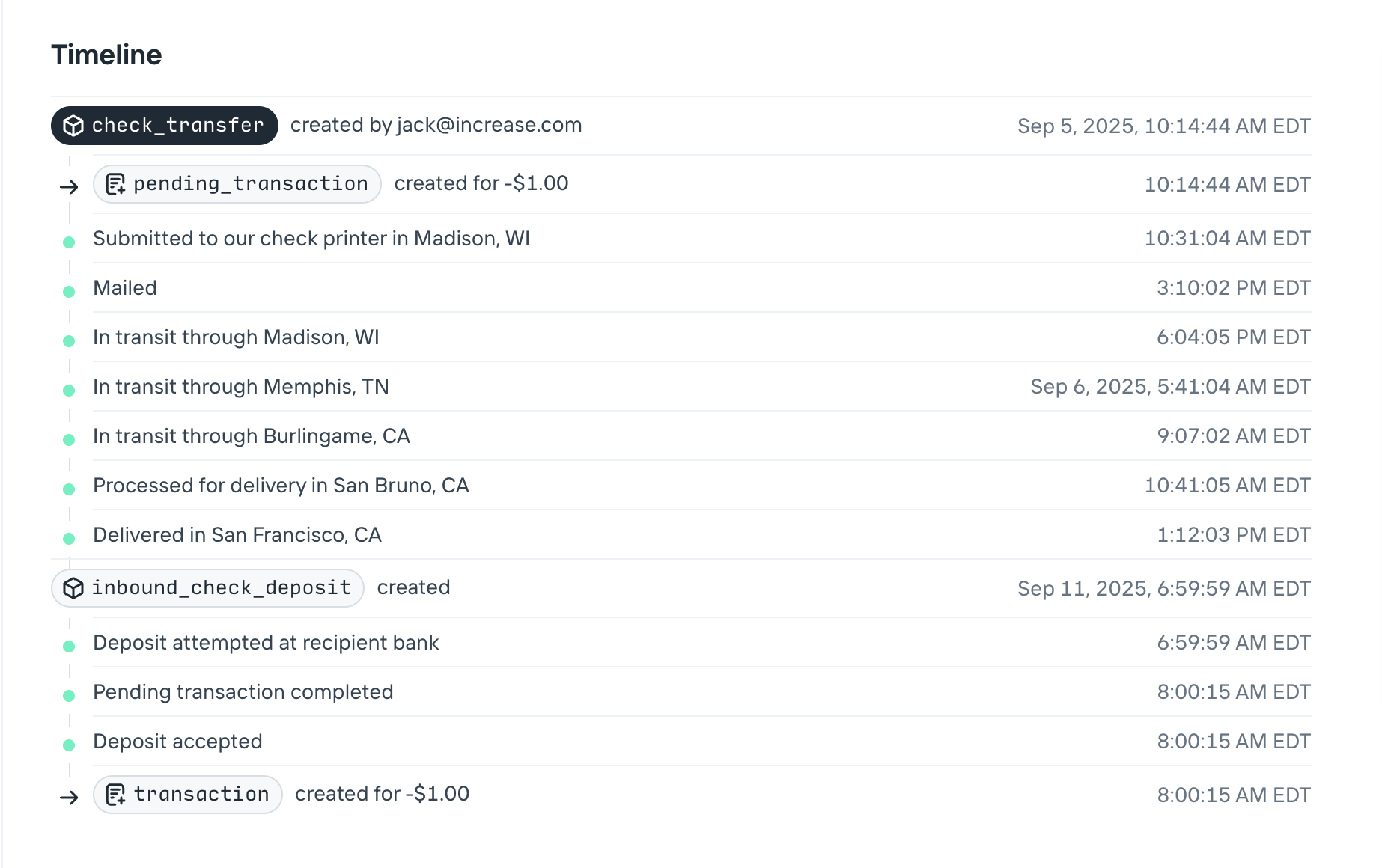Open the transaction badge label
This screenshot has height=868, width=1382.
[201, 795]
